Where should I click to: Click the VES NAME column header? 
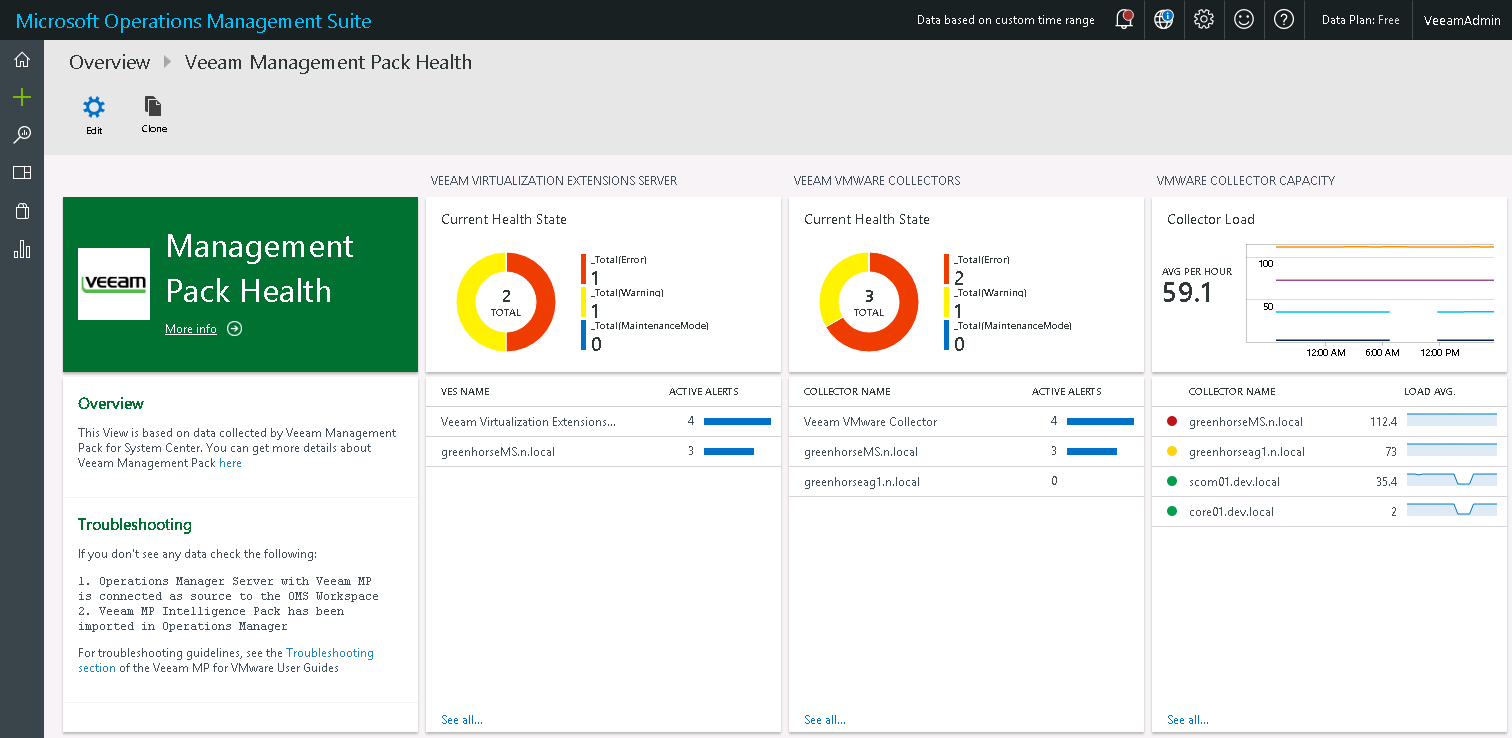[465, 392]
